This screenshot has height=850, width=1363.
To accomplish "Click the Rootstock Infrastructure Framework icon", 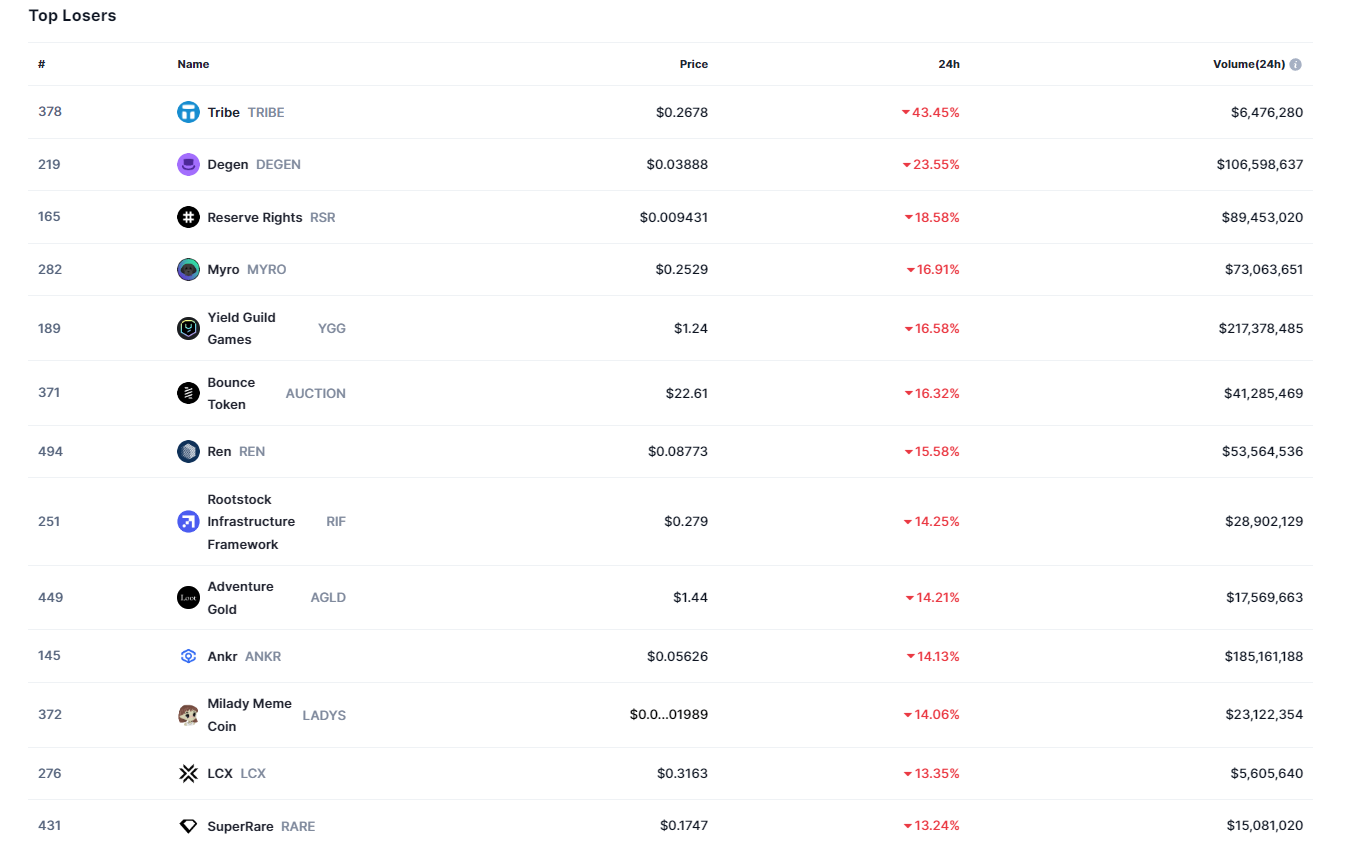I will (x=188, y=521).
